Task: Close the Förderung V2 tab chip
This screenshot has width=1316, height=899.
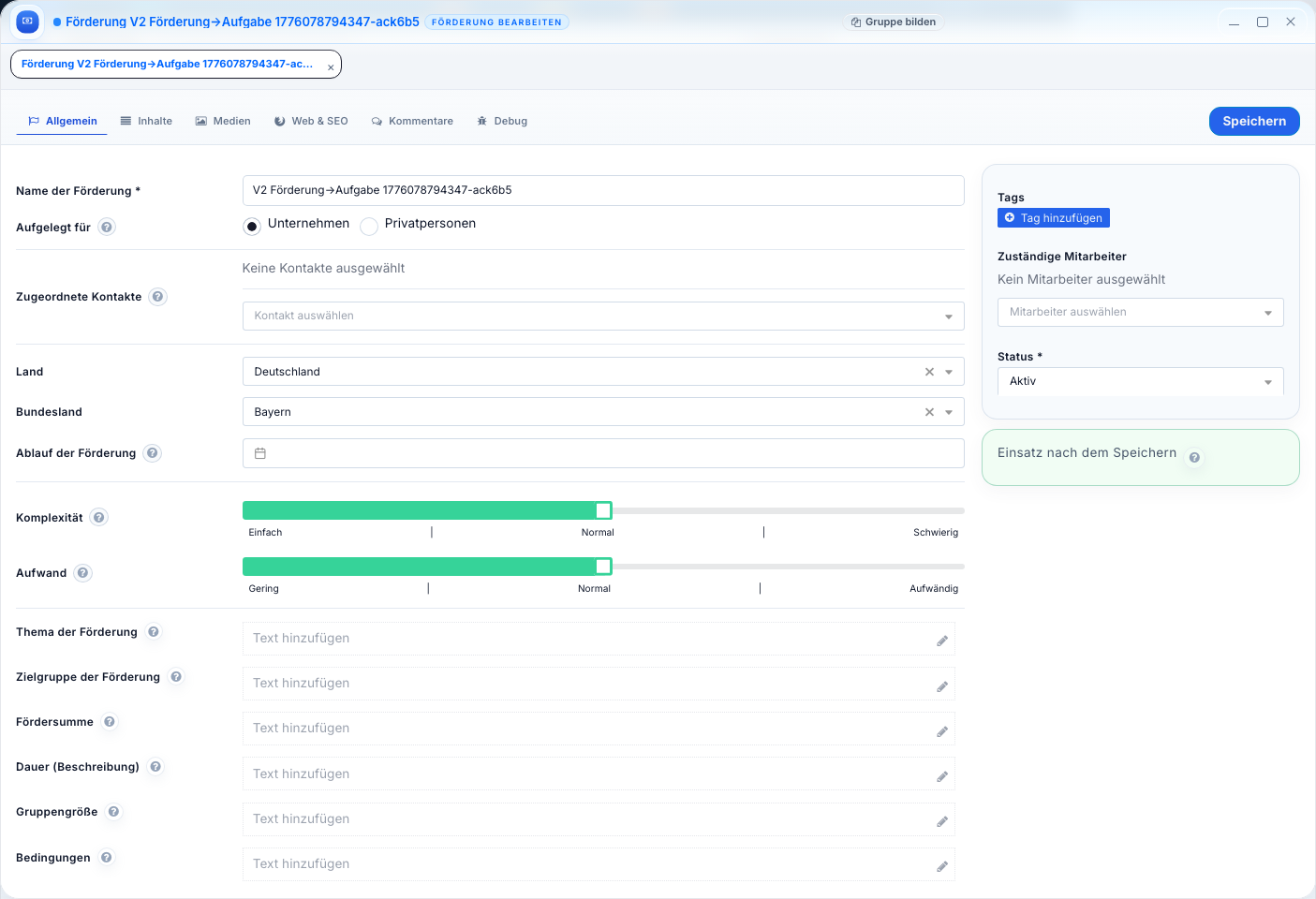Action: click(x=331, y=67)
